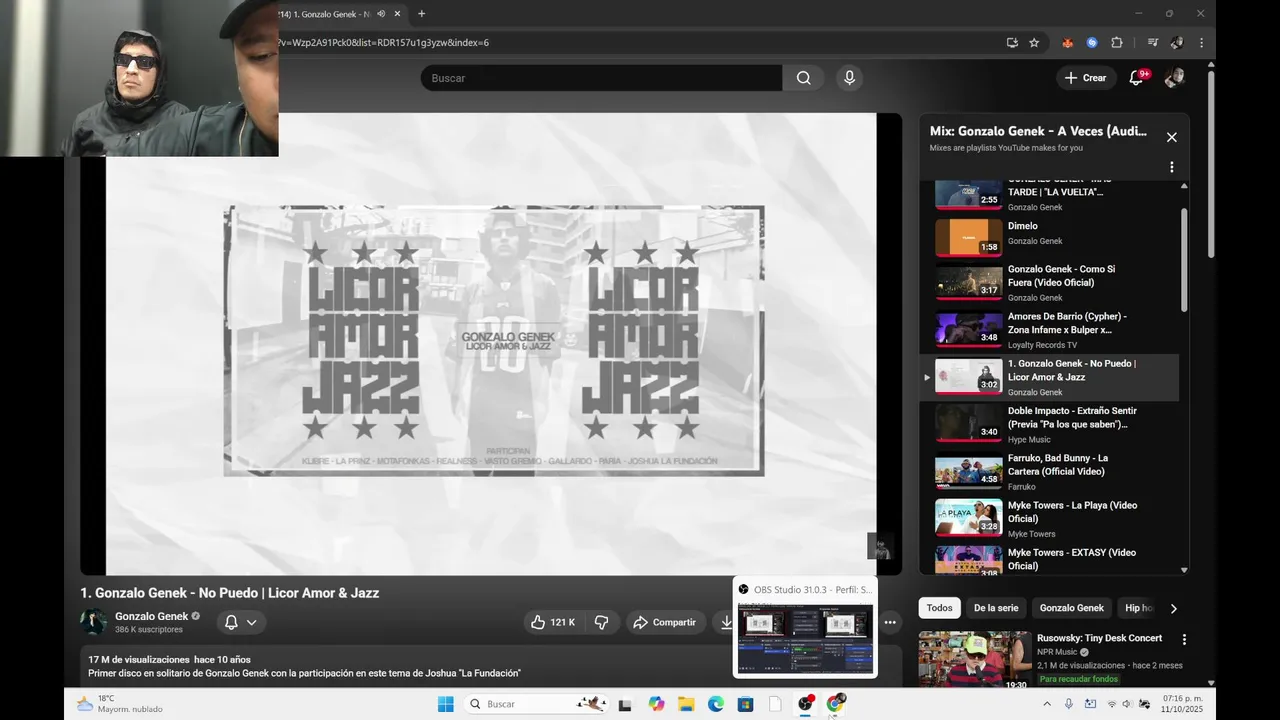
Task: Play Farruko, Bad Bunny - La Cartera
Action: pos(1050,472)
